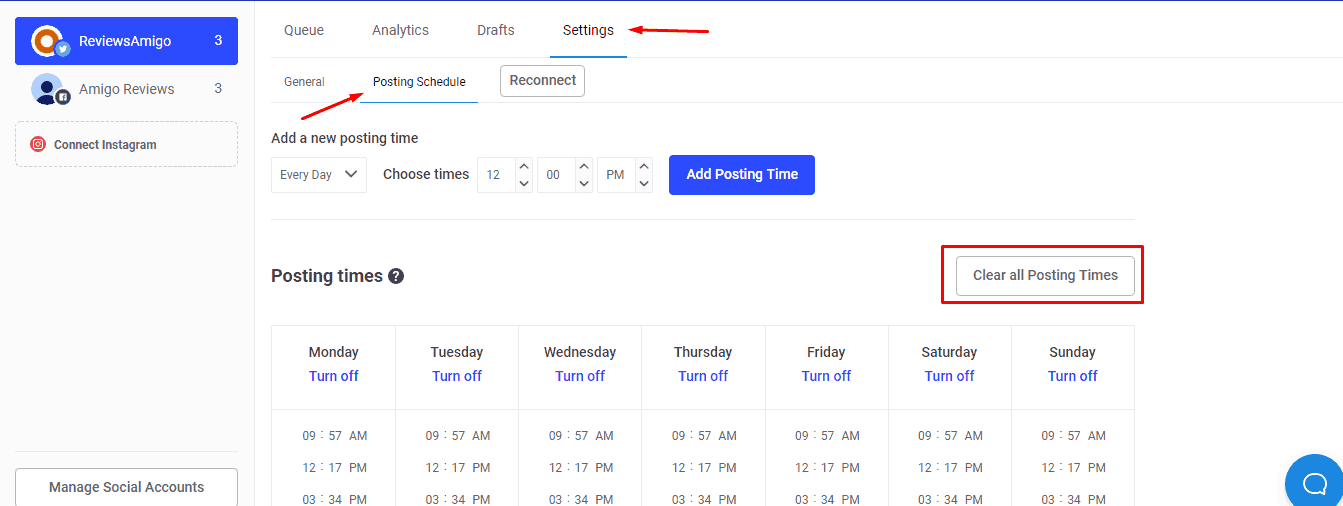This screenshot has width=1343, height=506.
Task: Turn off Wednesday posting times
Action: tap(580, 376)
